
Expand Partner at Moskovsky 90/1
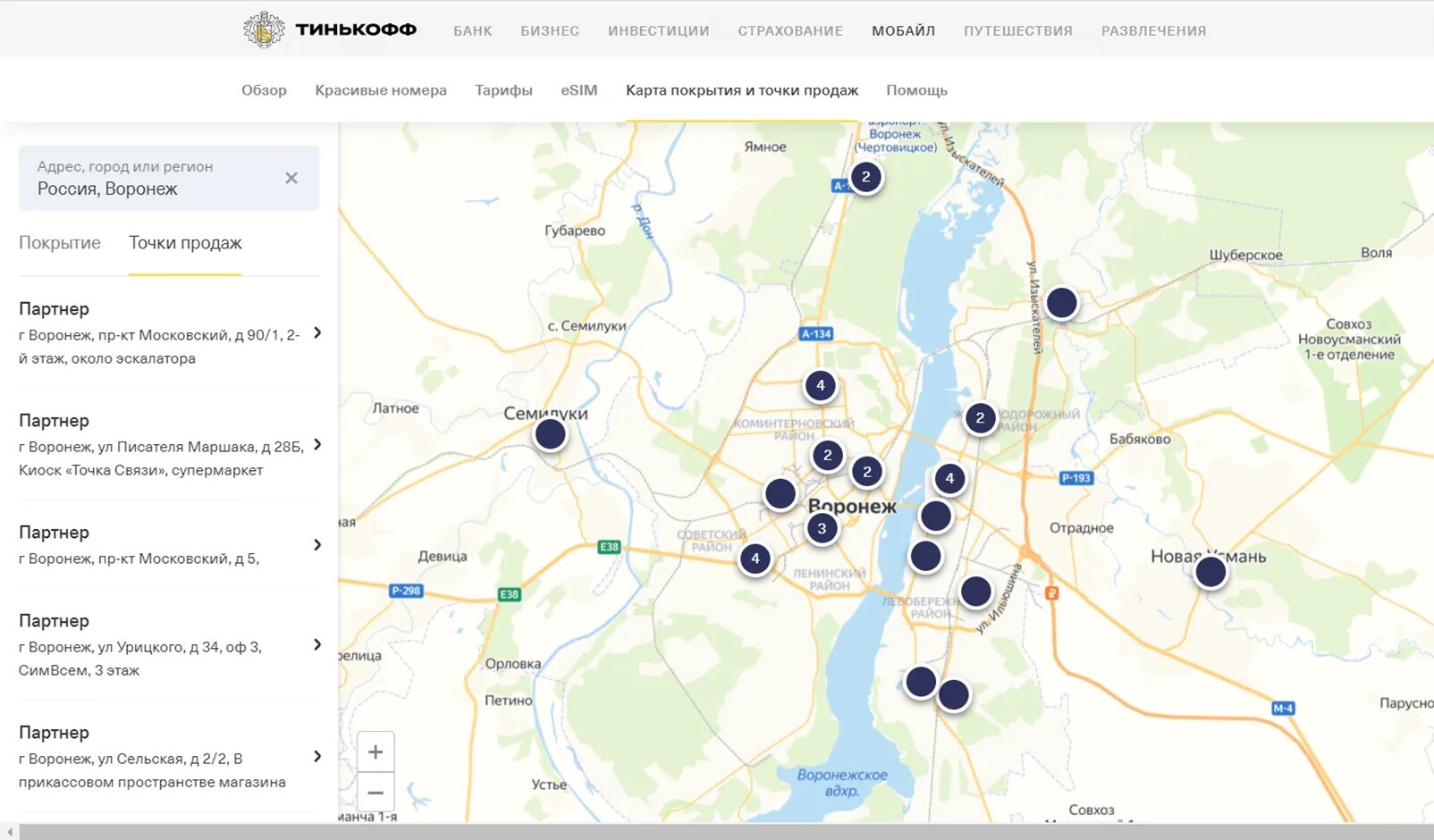click(316, 333)
